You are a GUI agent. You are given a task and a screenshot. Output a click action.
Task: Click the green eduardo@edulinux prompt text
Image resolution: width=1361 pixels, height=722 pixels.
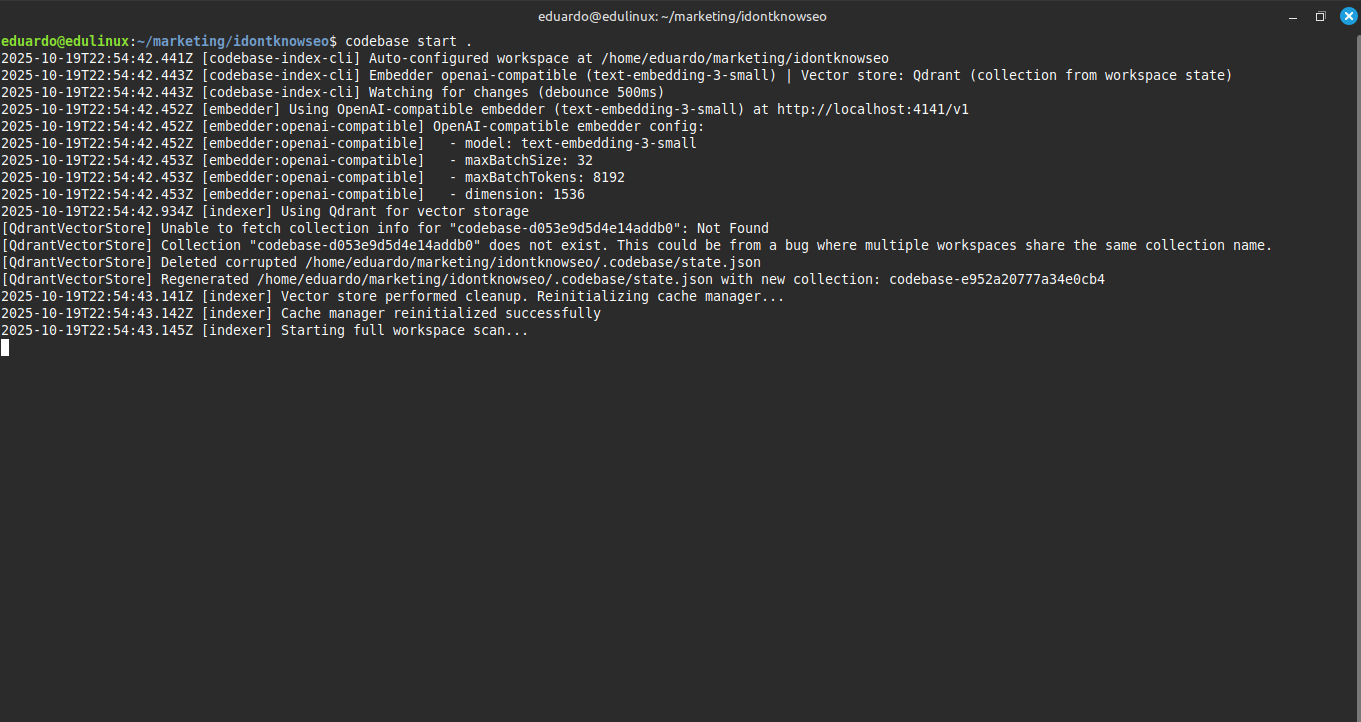point(65,41)
